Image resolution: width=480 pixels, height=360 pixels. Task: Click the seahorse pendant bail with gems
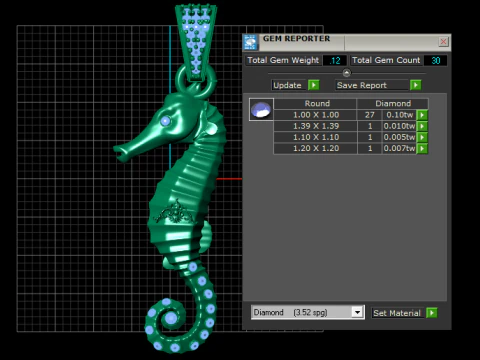[196, 42]
